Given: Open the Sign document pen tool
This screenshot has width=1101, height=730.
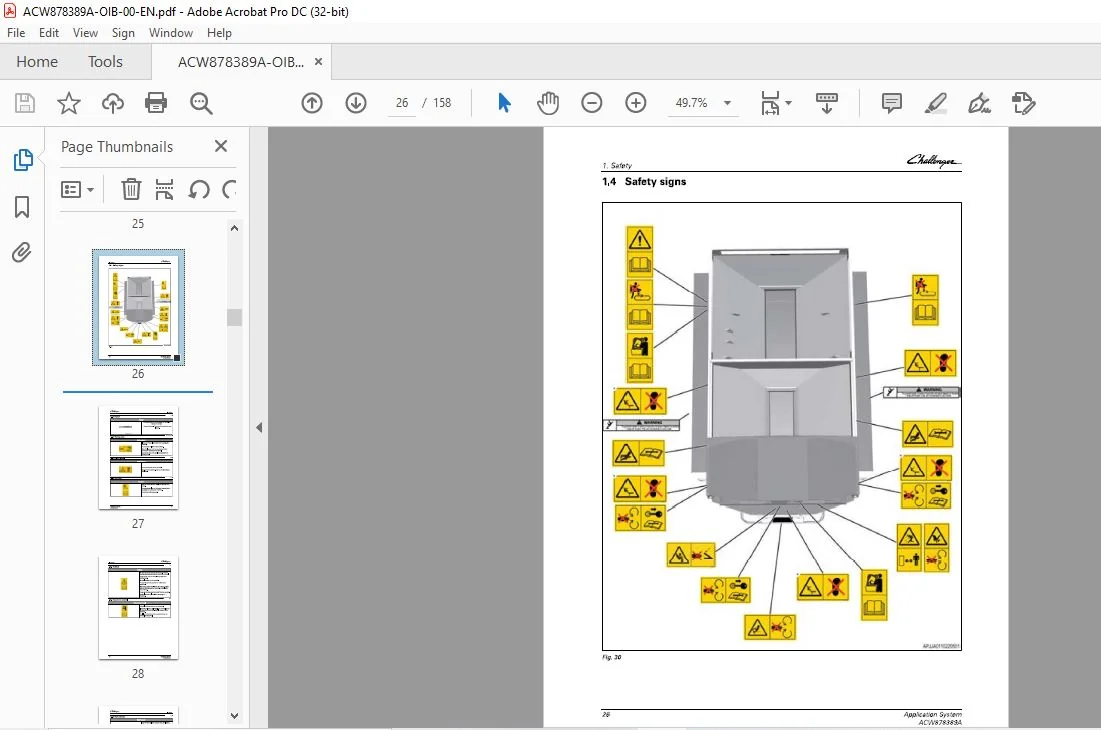Looking at the screenshot, I should pos(979,103).
